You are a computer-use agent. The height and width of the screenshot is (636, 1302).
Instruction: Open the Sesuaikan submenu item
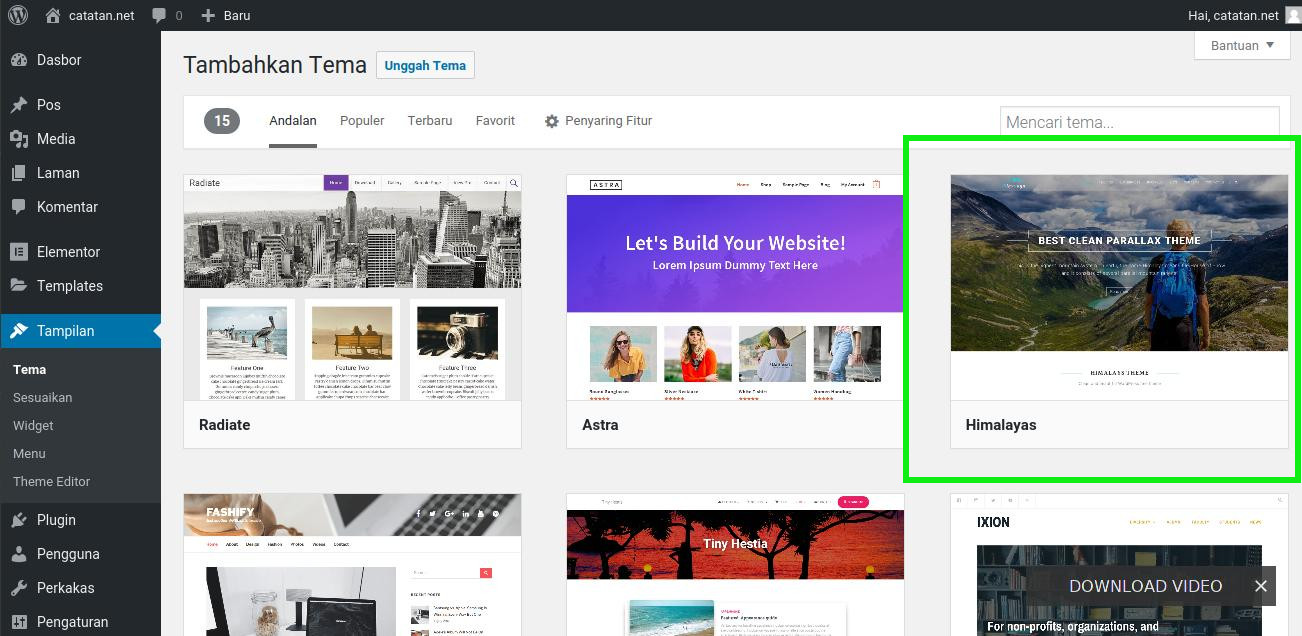[x=42, y=398]
